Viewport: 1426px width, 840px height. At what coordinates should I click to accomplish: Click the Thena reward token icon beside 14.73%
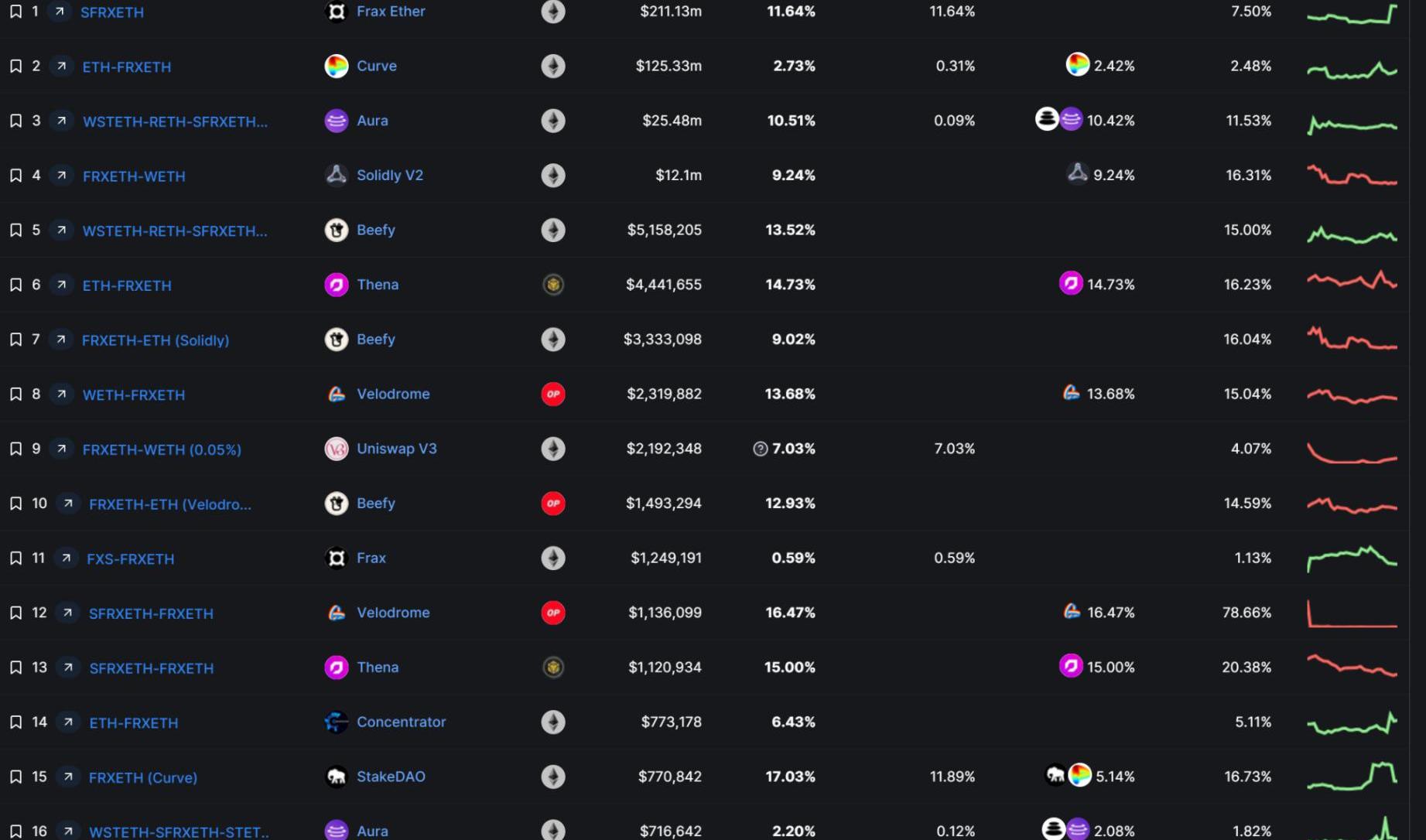point(1070,284)
